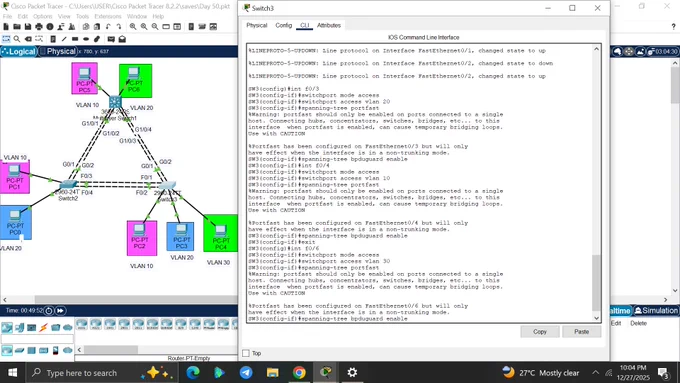Click the Paste icon in main toolbar
The width and height of the screenshot is (680, 383).
coord(97,27)
